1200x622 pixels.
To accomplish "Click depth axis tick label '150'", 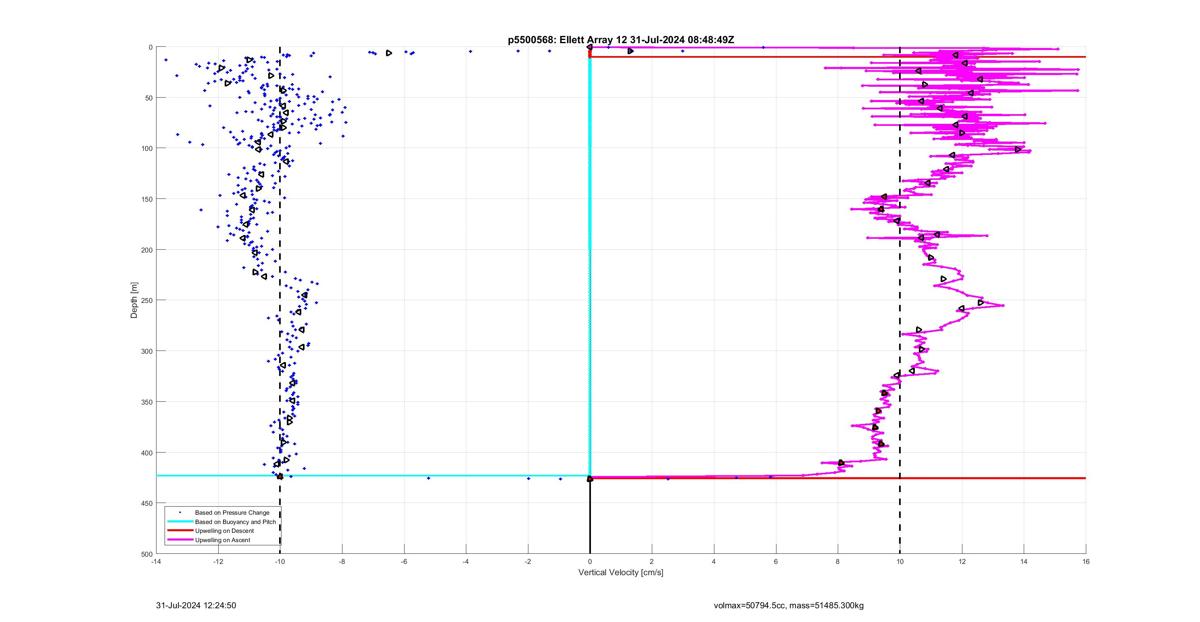I will pyautogui.click(x=146, y=199).
